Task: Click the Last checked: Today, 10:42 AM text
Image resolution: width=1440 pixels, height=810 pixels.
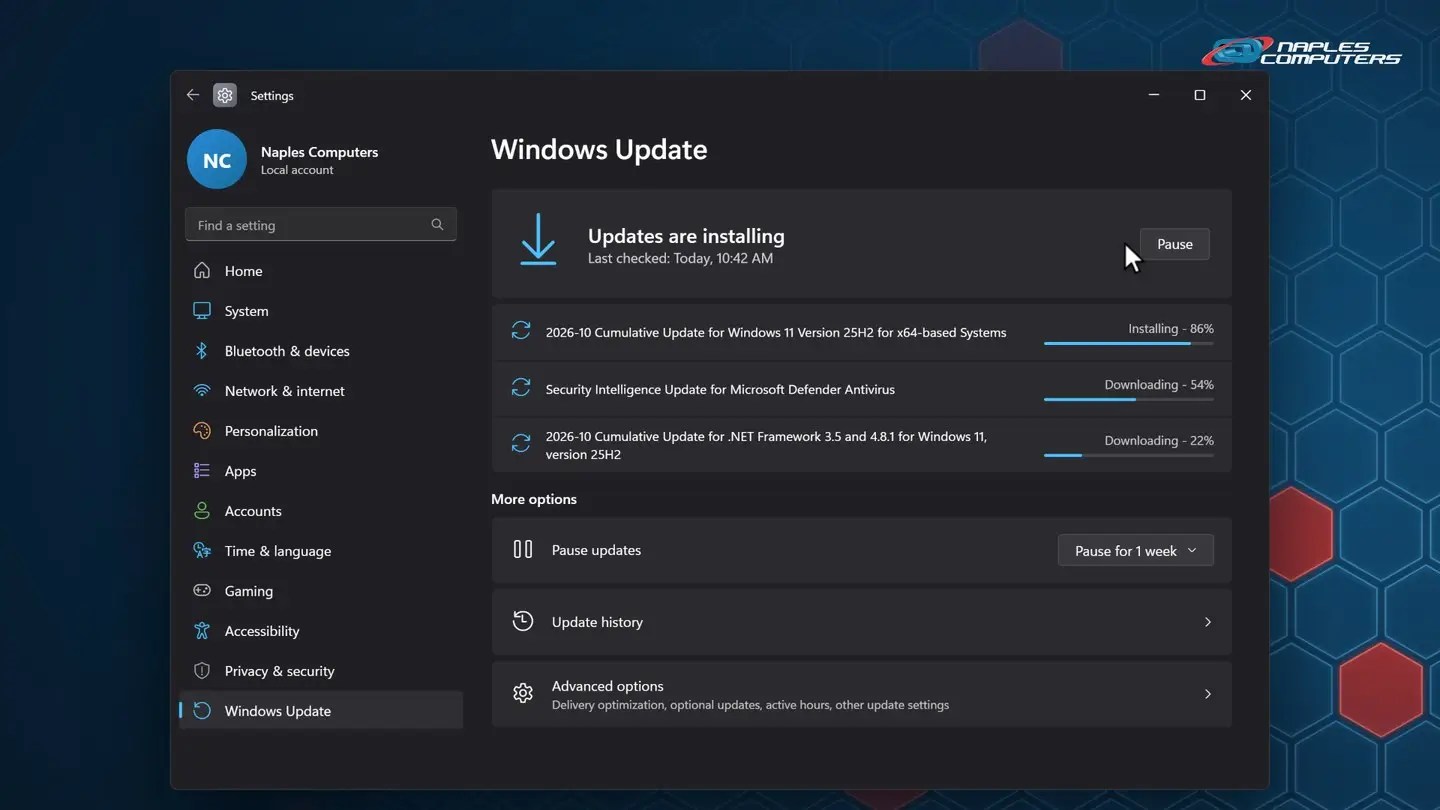Action: [x=680, y=258]
